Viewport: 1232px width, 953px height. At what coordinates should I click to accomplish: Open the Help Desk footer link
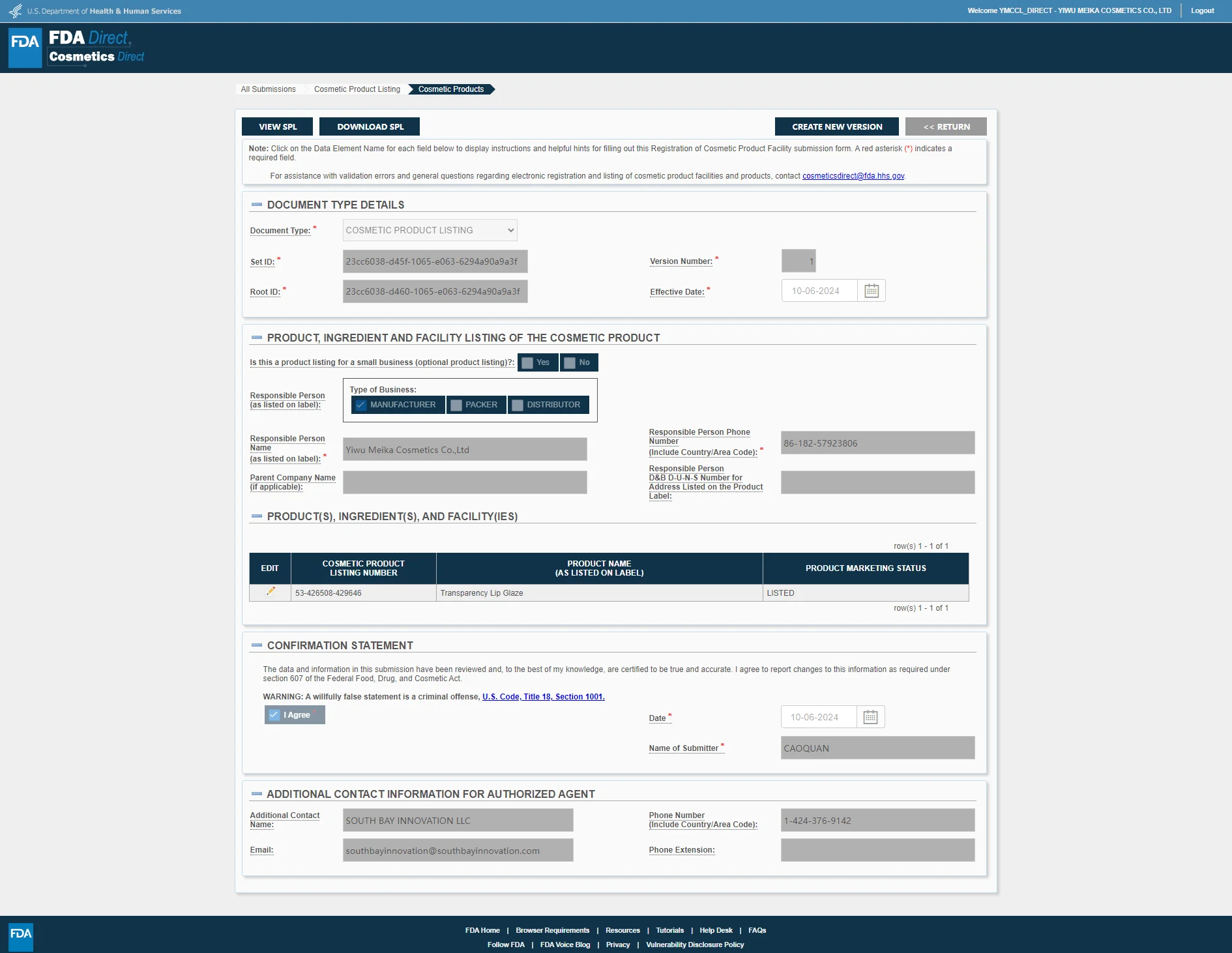pos(716,930)
